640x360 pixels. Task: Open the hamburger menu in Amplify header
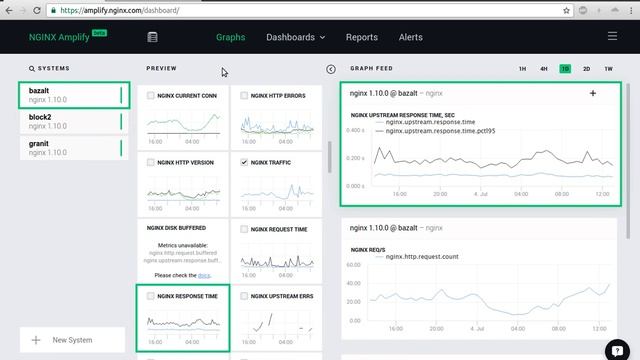click(x=612, y=36)
